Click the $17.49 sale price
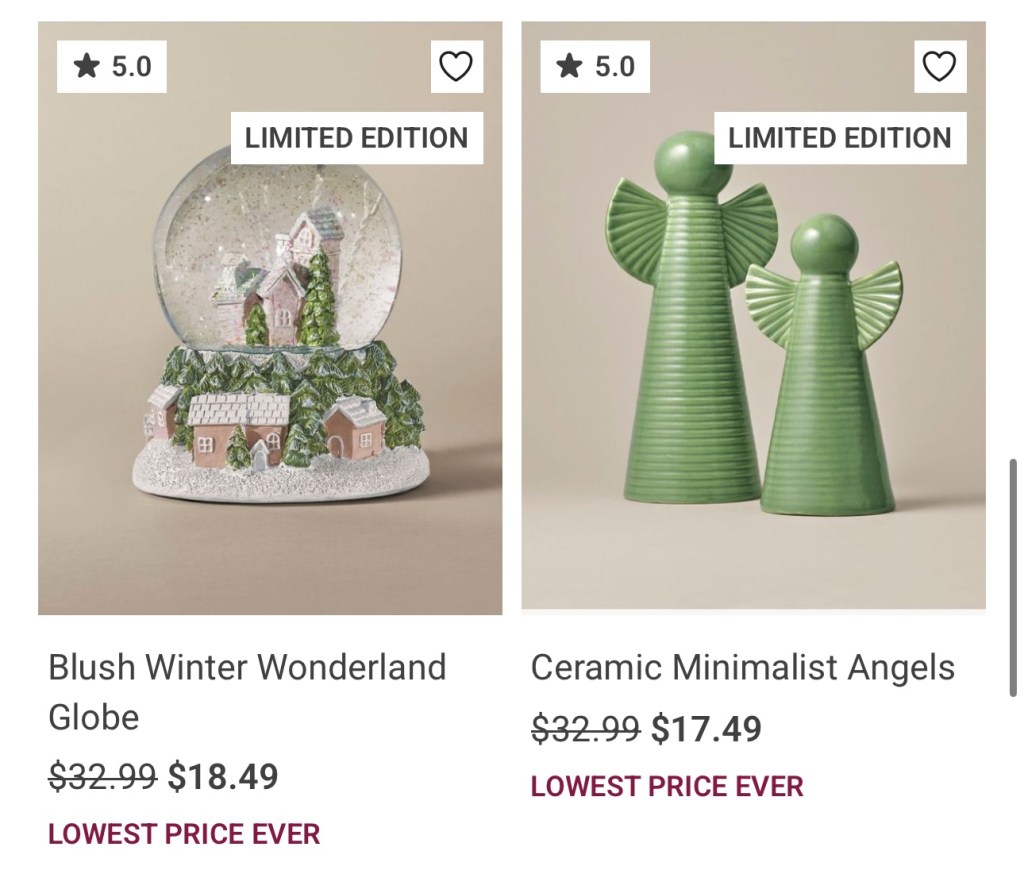 (x=706, y=729)
